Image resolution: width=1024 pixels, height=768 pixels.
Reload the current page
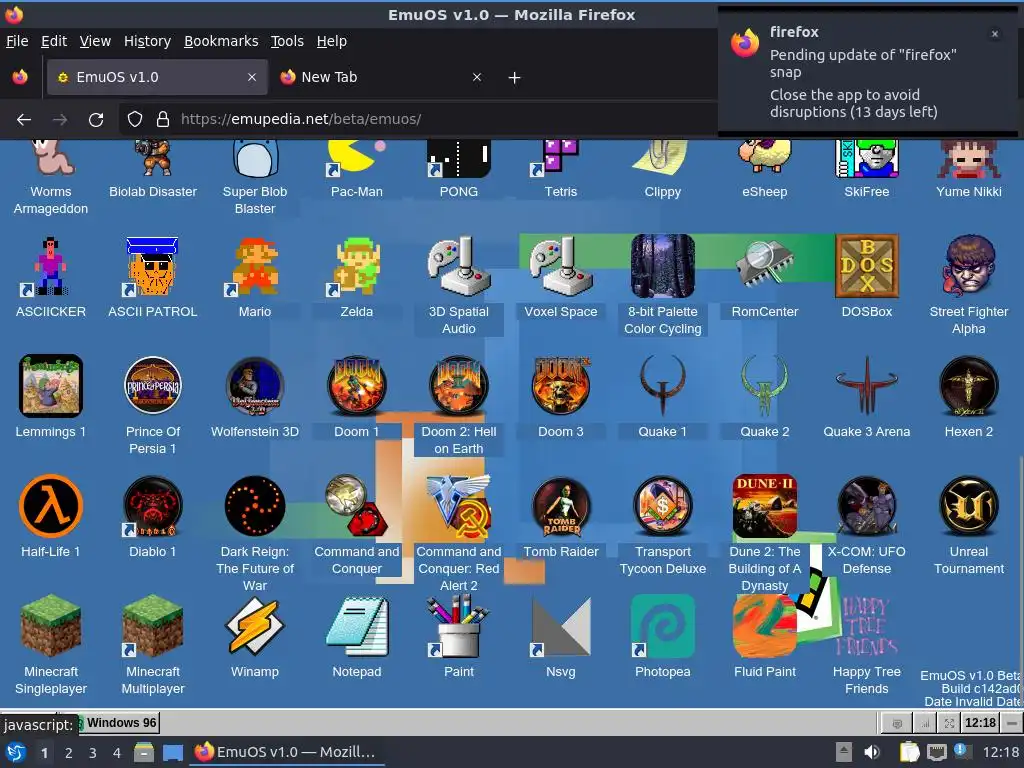(x=96, y=120)
